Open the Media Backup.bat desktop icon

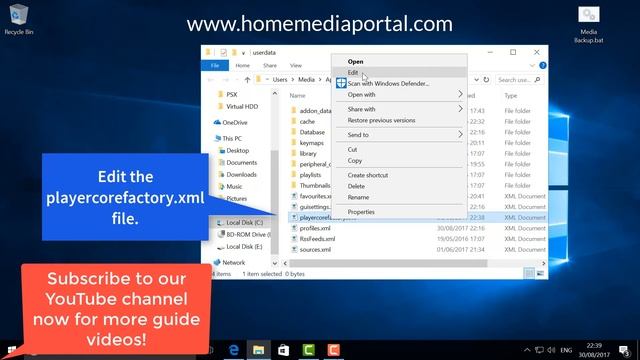(589, 24)
